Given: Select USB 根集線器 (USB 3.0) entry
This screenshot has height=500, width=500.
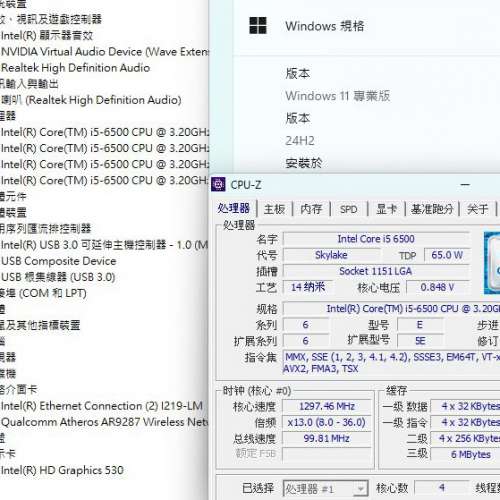Looking at the screenshot, I should (x=58, y=277).
